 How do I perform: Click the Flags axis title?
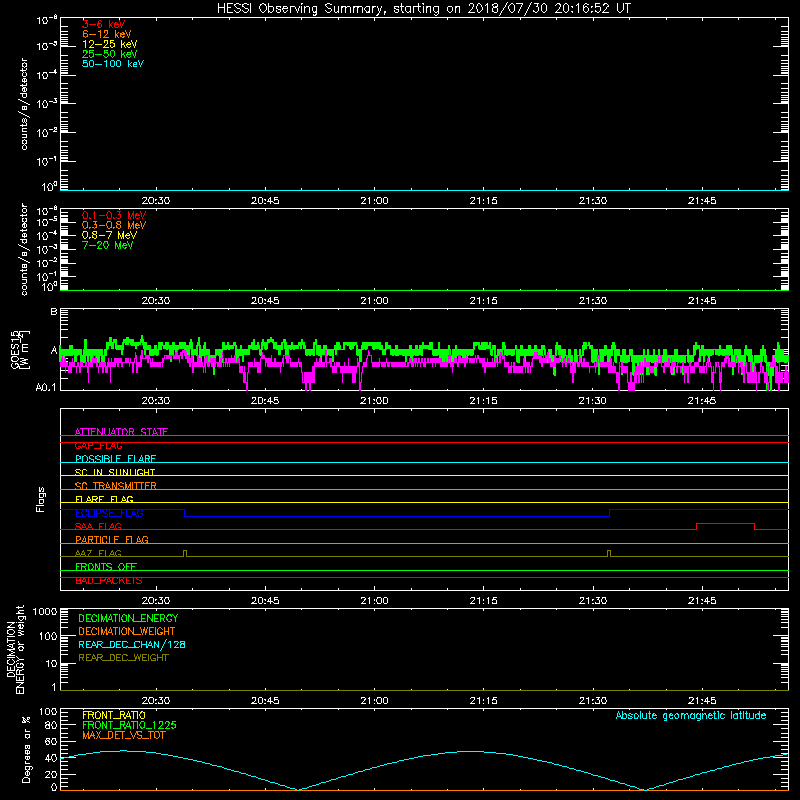pyautogui.click(x=41, y=499)
